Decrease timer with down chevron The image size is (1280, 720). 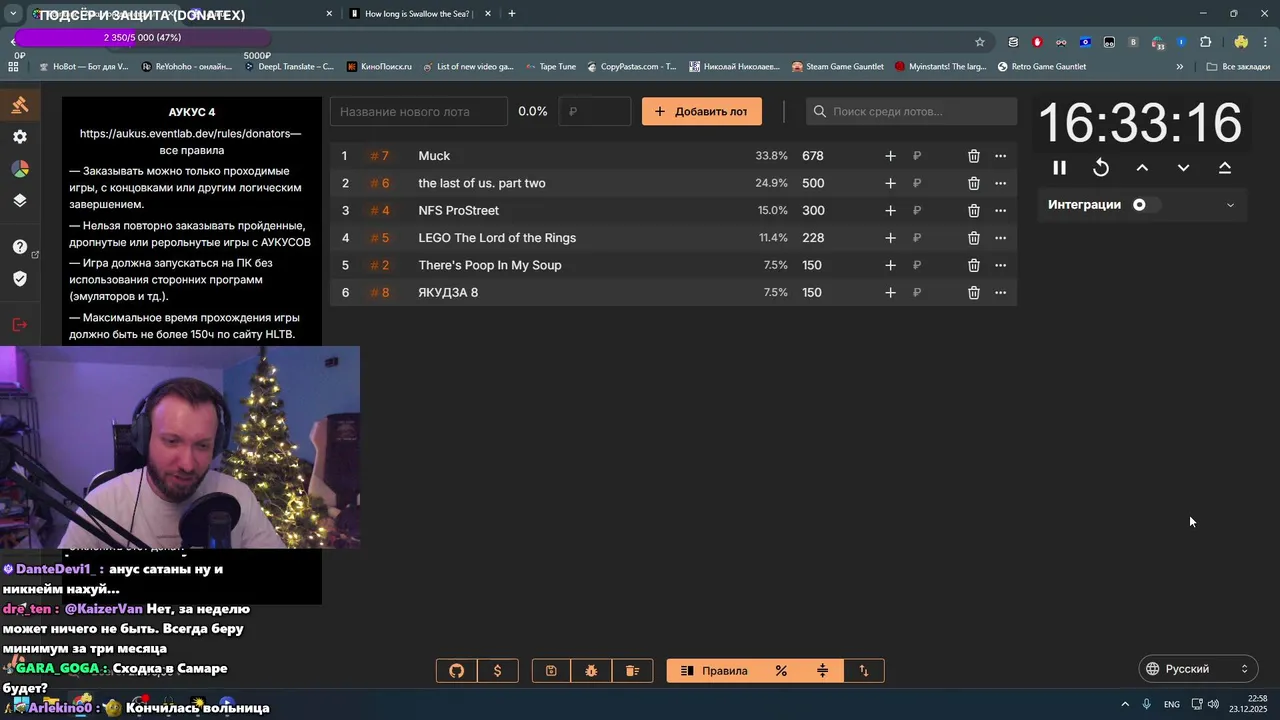1183,168
